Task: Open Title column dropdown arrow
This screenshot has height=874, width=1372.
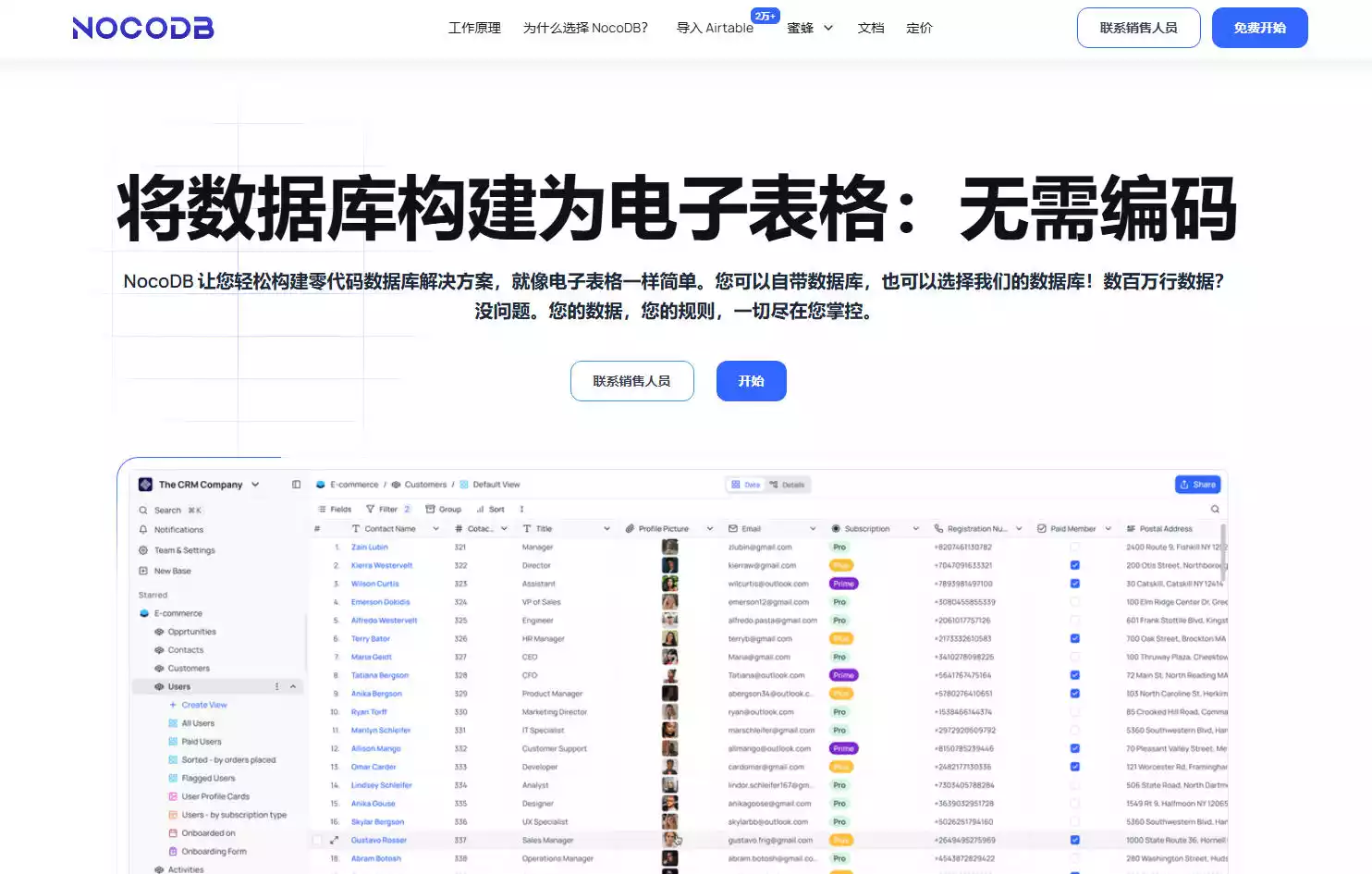Action: 606,529
